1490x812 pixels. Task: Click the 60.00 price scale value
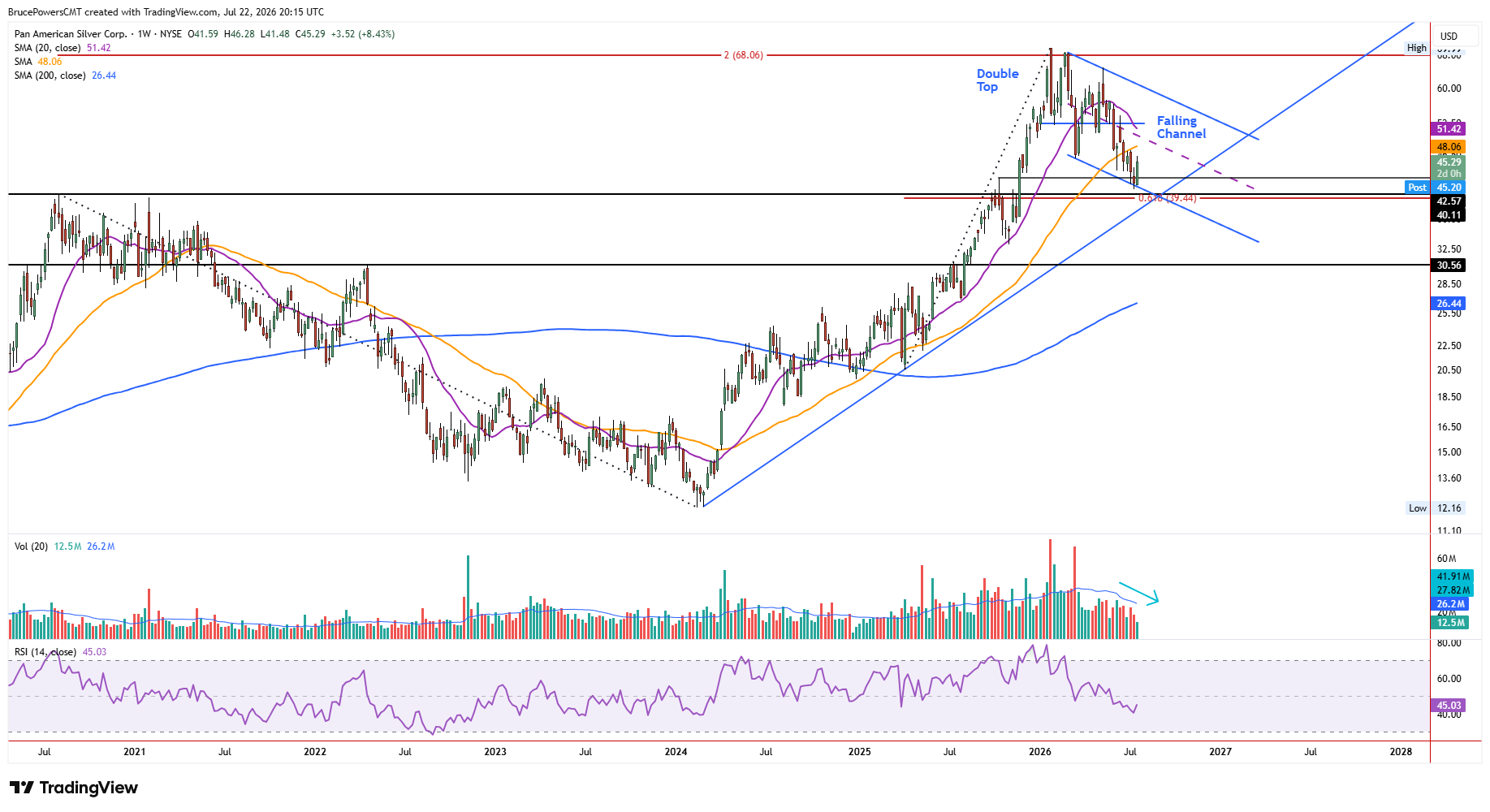coord(1449,89)
